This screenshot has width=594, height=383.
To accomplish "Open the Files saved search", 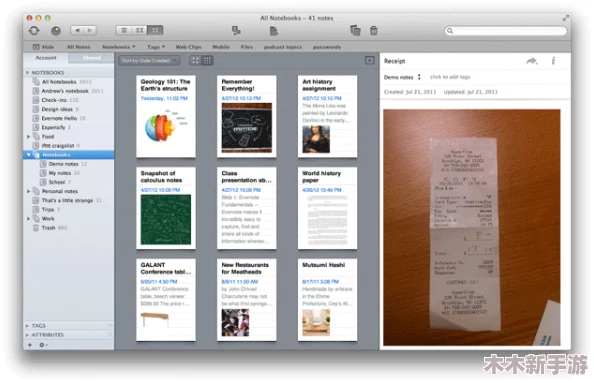I will pyautogui.click(x=247, y=47).
